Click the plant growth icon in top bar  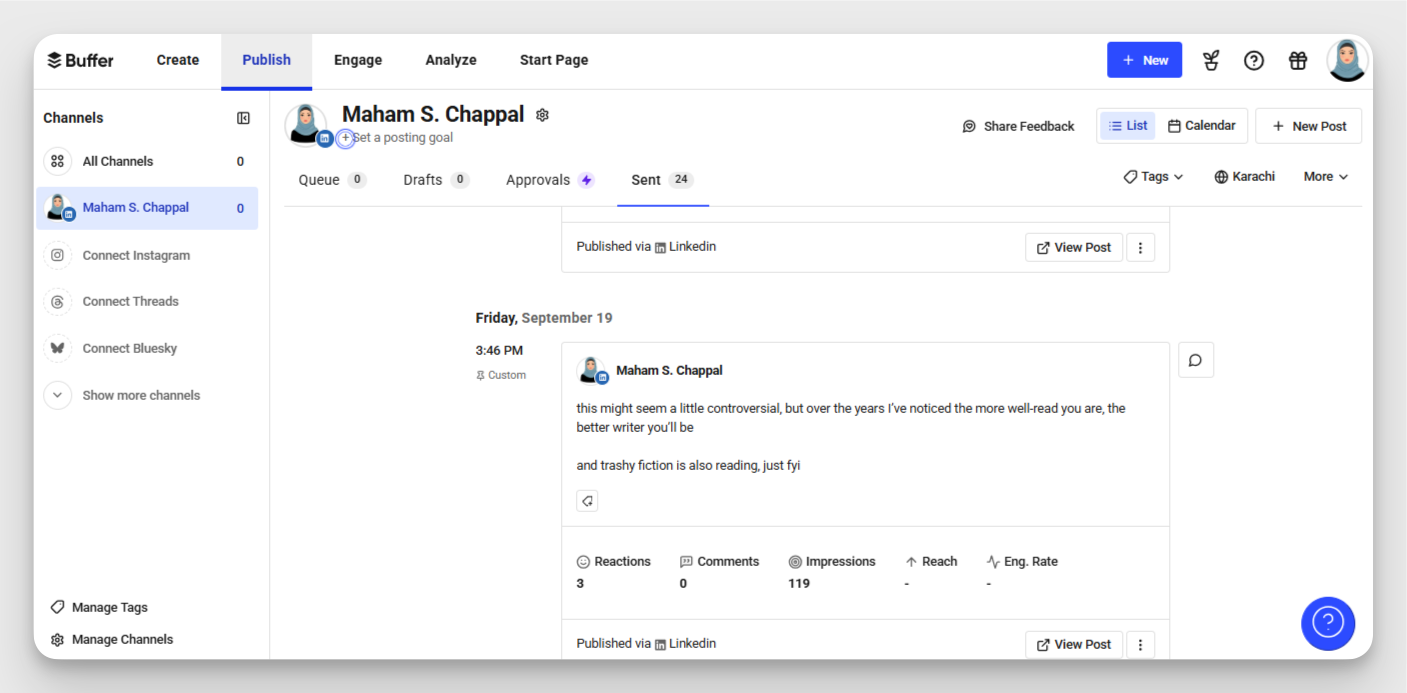(x=1211, y=60)
